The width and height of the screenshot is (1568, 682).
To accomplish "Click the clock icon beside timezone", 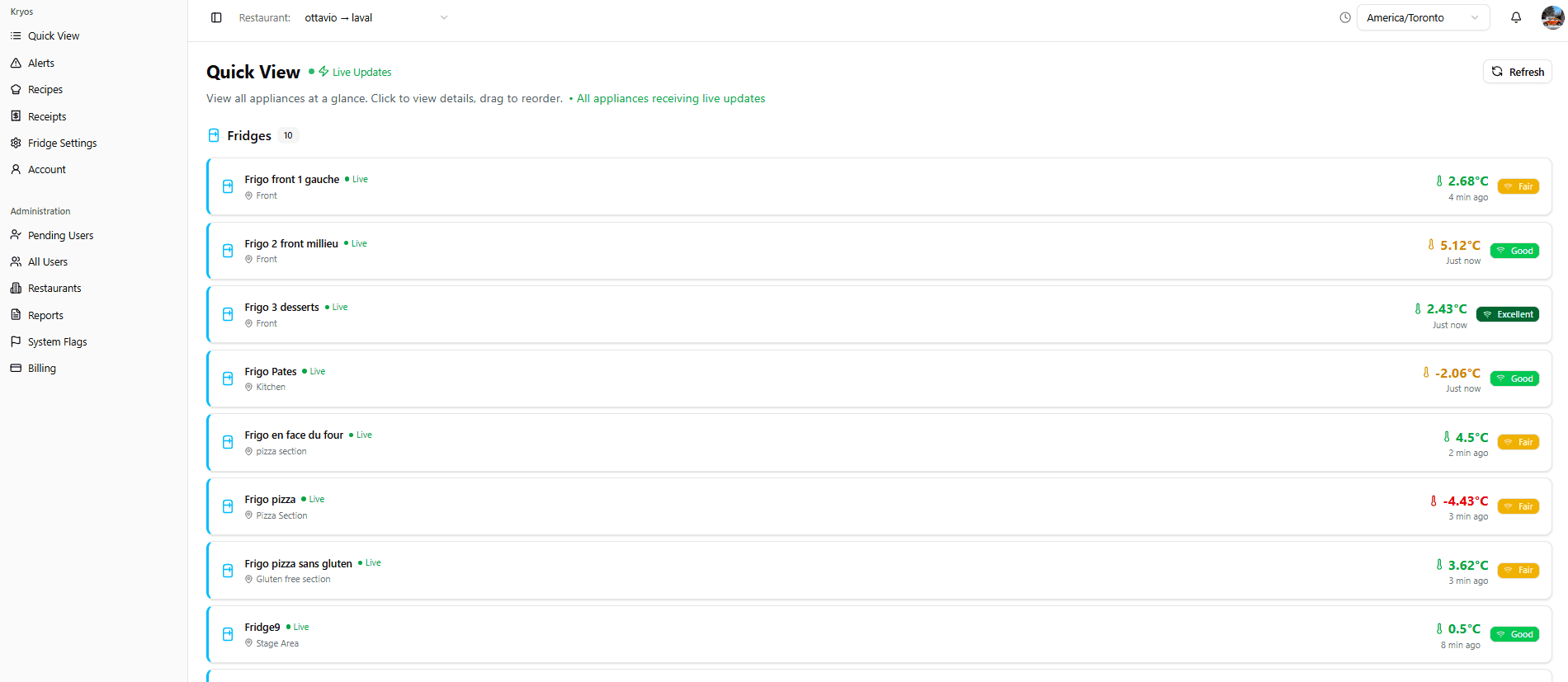I will (1345, 18).
